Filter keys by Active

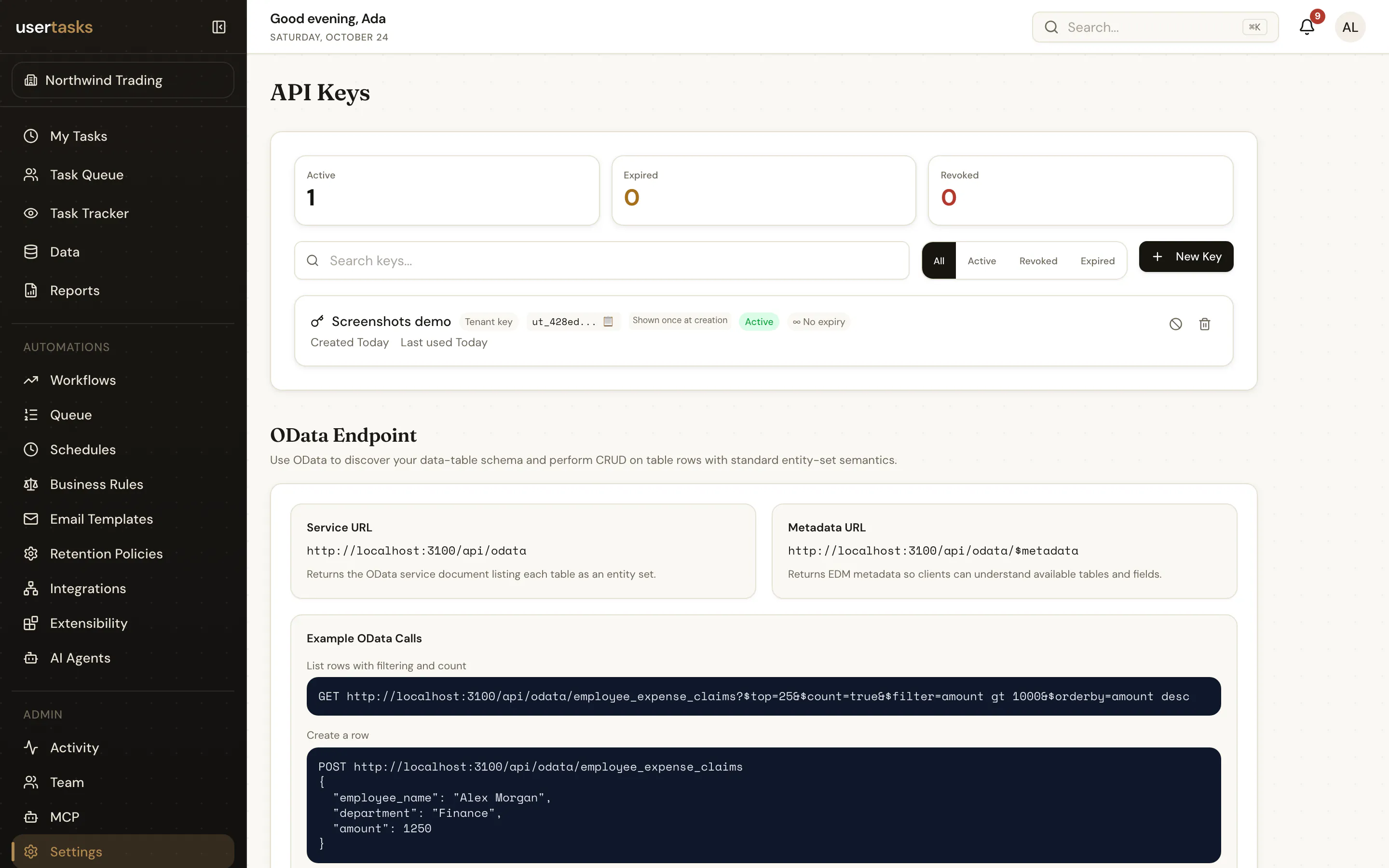pos(981,260)
